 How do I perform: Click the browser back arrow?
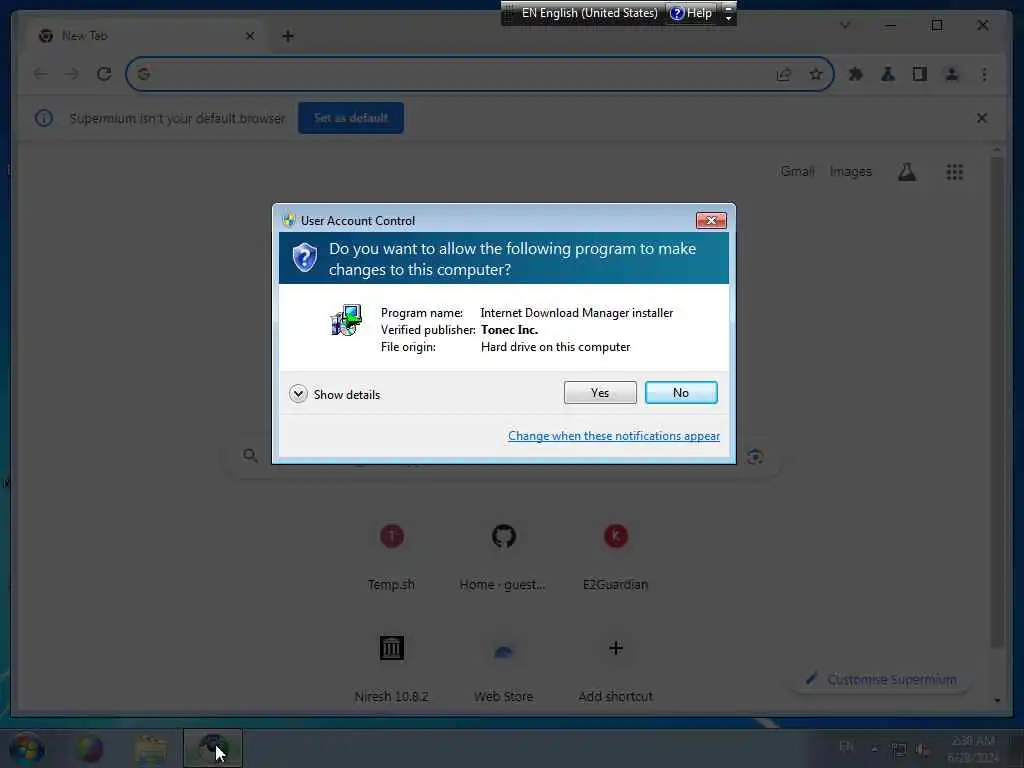40,74
